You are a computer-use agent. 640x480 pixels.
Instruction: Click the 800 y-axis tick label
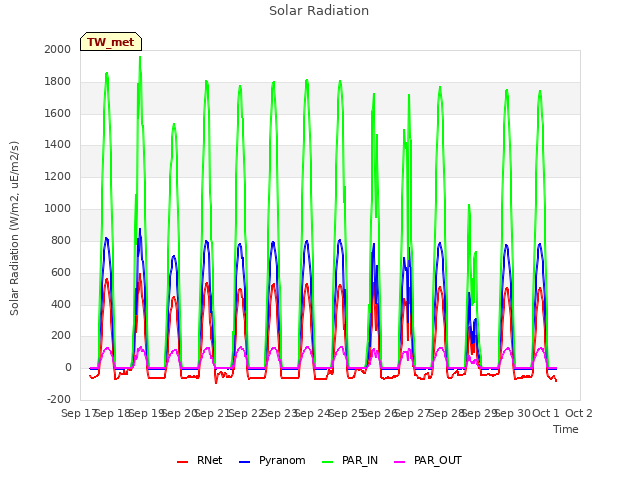pyautogui.click(x=61, y=240)
